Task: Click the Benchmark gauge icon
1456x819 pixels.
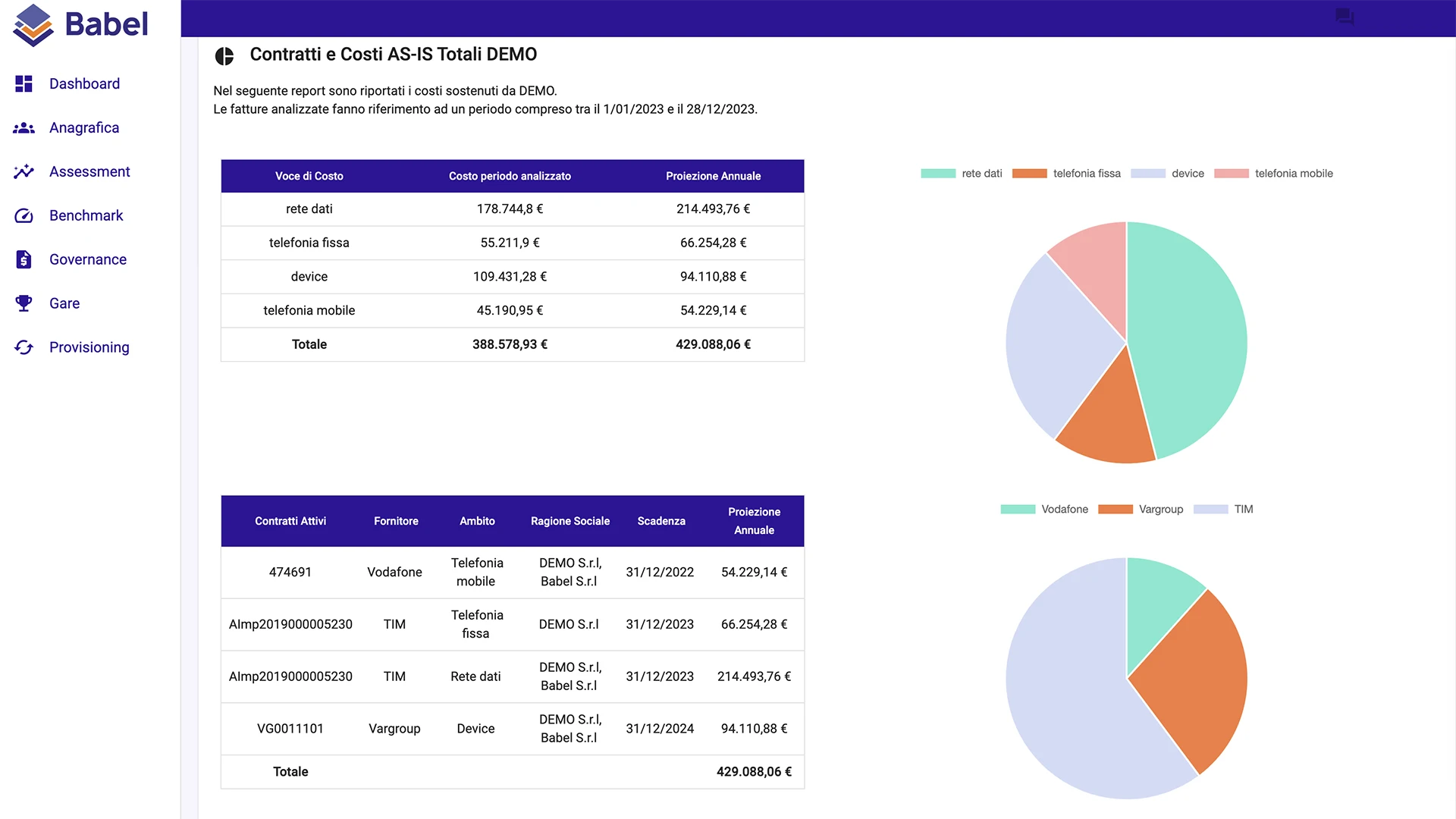Action: coord(24,215)
